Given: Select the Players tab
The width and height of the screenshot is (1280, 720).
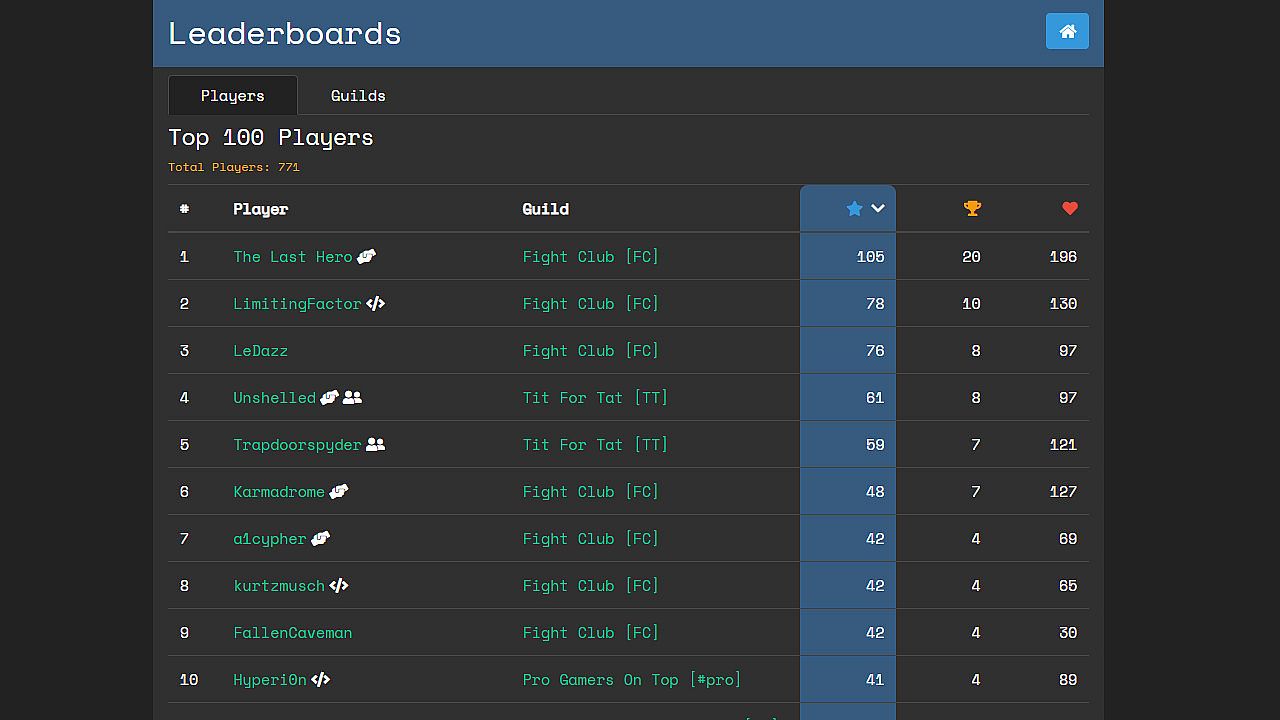Looking at the screenshot, I should tap(232, 95).
